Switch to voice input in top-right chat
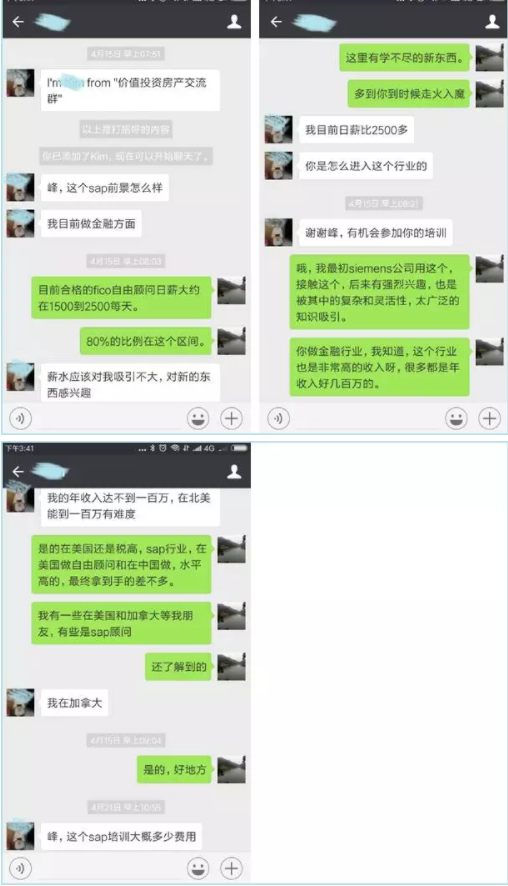This screenshot has width=508, height=886. (x=278, y=419)
